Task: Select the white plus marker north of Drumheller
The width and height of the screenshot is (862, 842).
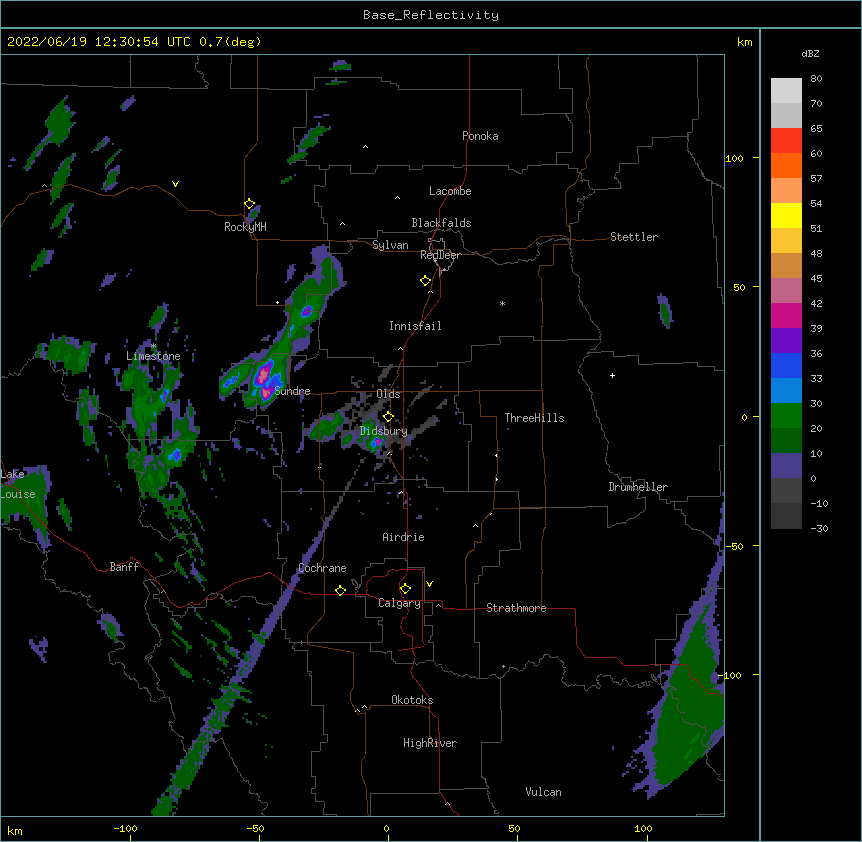Action: (x=612, y=375)
